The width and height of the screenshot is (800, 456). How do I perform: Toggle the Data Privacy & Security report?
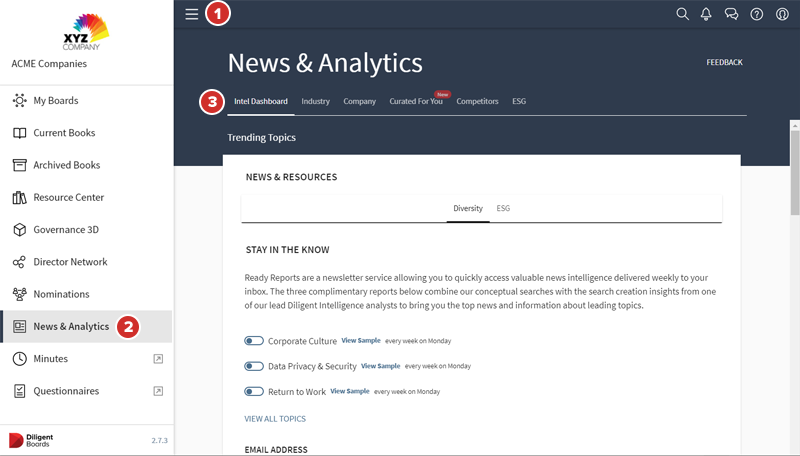[x=253, y=367]
